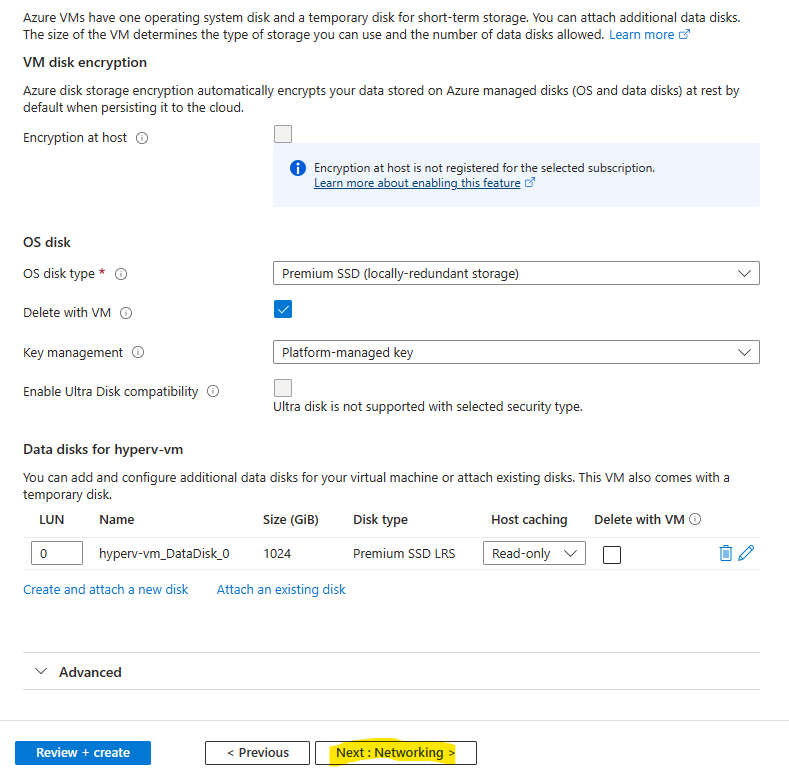Toggle Encryption at host checkbox
Screen dimensions: 789x775
283,134
